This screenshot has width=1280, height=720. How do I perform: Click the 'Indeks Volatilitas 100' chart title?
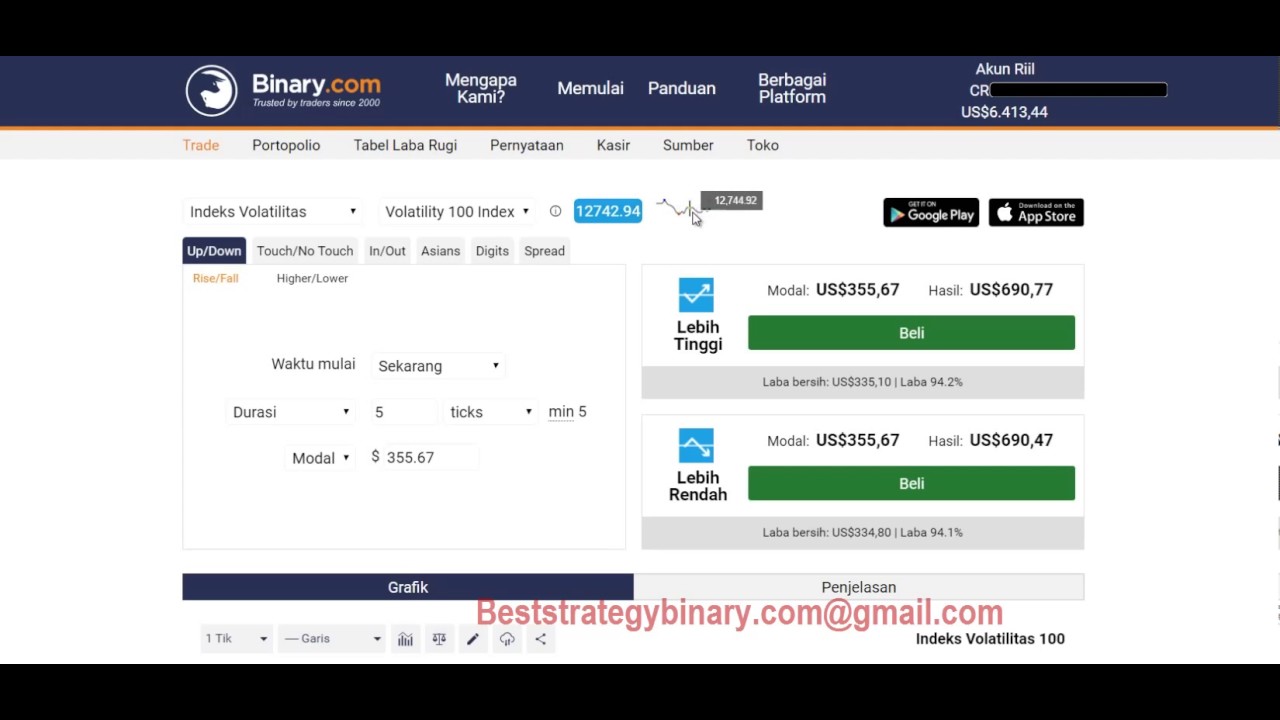pyautogui.click(x=990, y=639)
